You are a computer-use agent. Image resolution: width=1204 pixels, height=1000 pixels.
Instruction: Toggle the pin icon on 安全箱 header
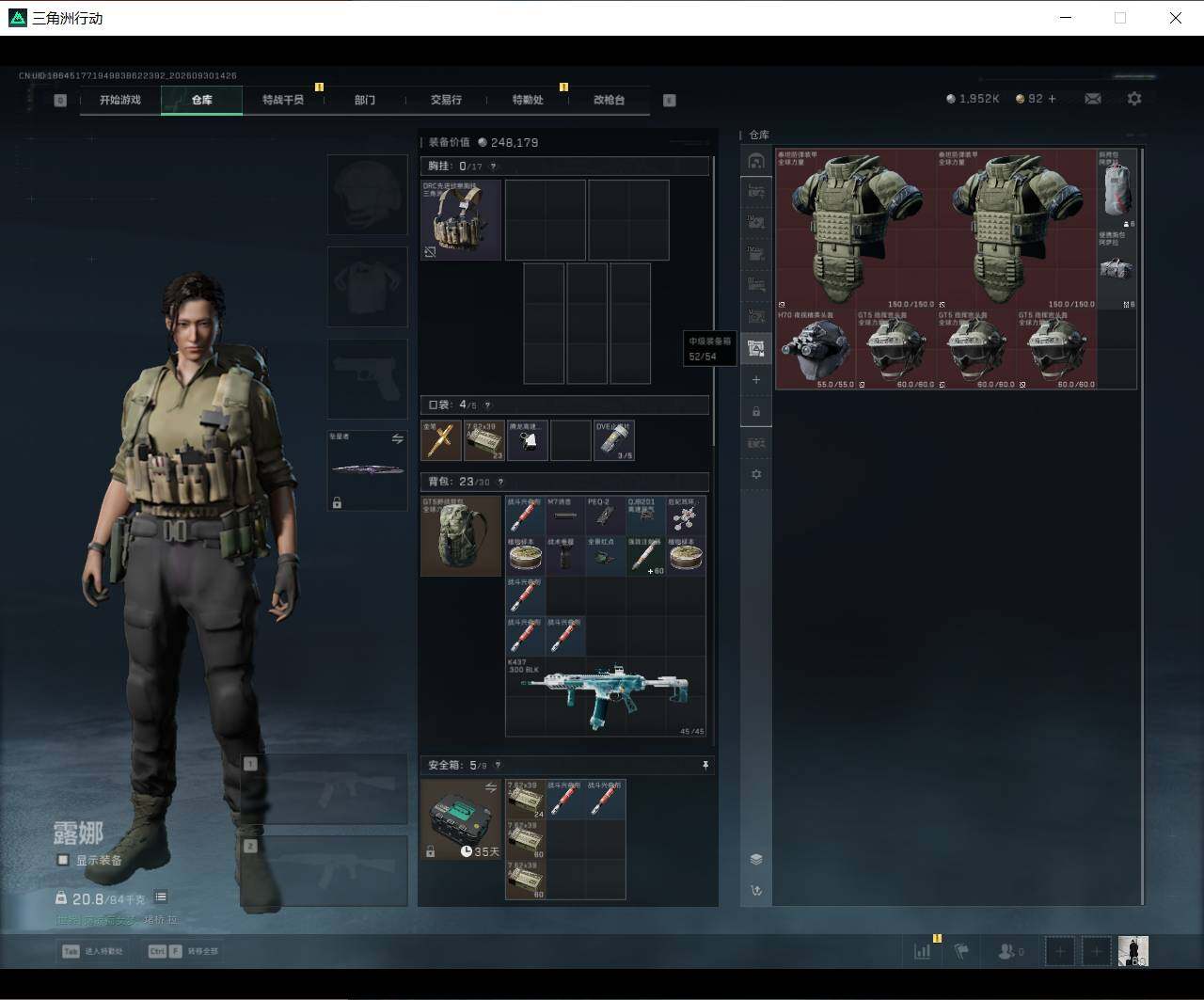(705, 766)
